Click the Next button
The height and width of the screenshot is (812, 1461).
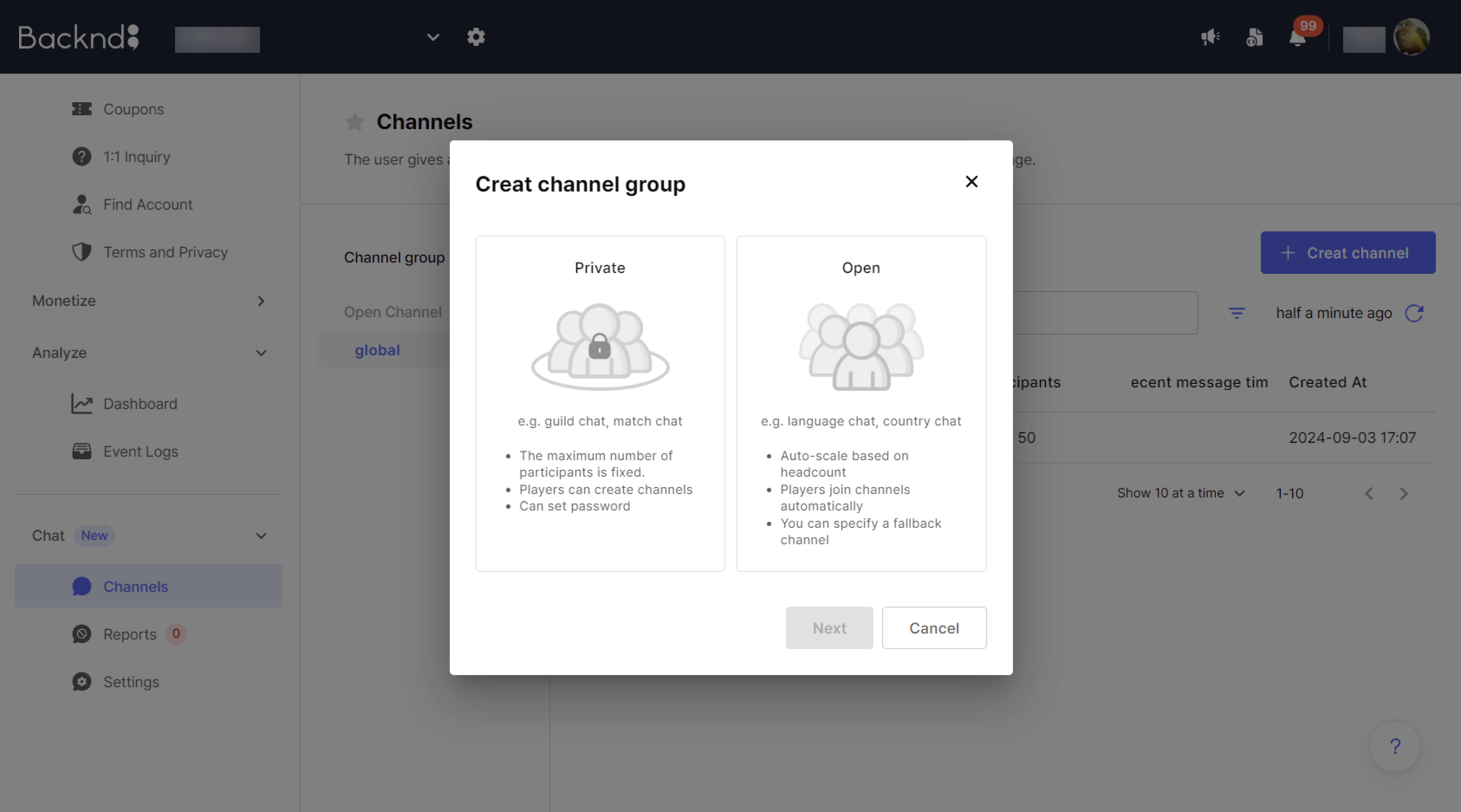pyautogui.click(x=829, y=628)
